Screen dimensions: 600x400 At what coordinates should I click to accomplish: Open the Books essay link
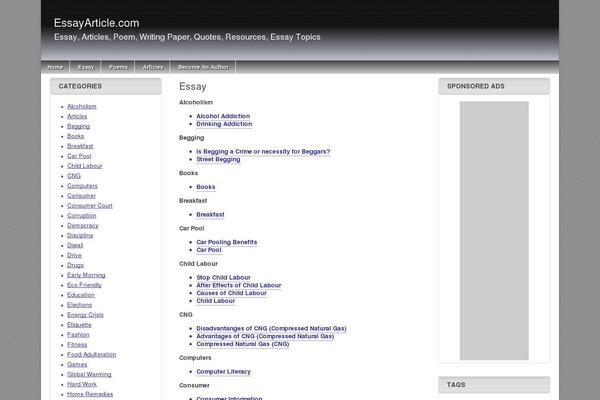206,187
